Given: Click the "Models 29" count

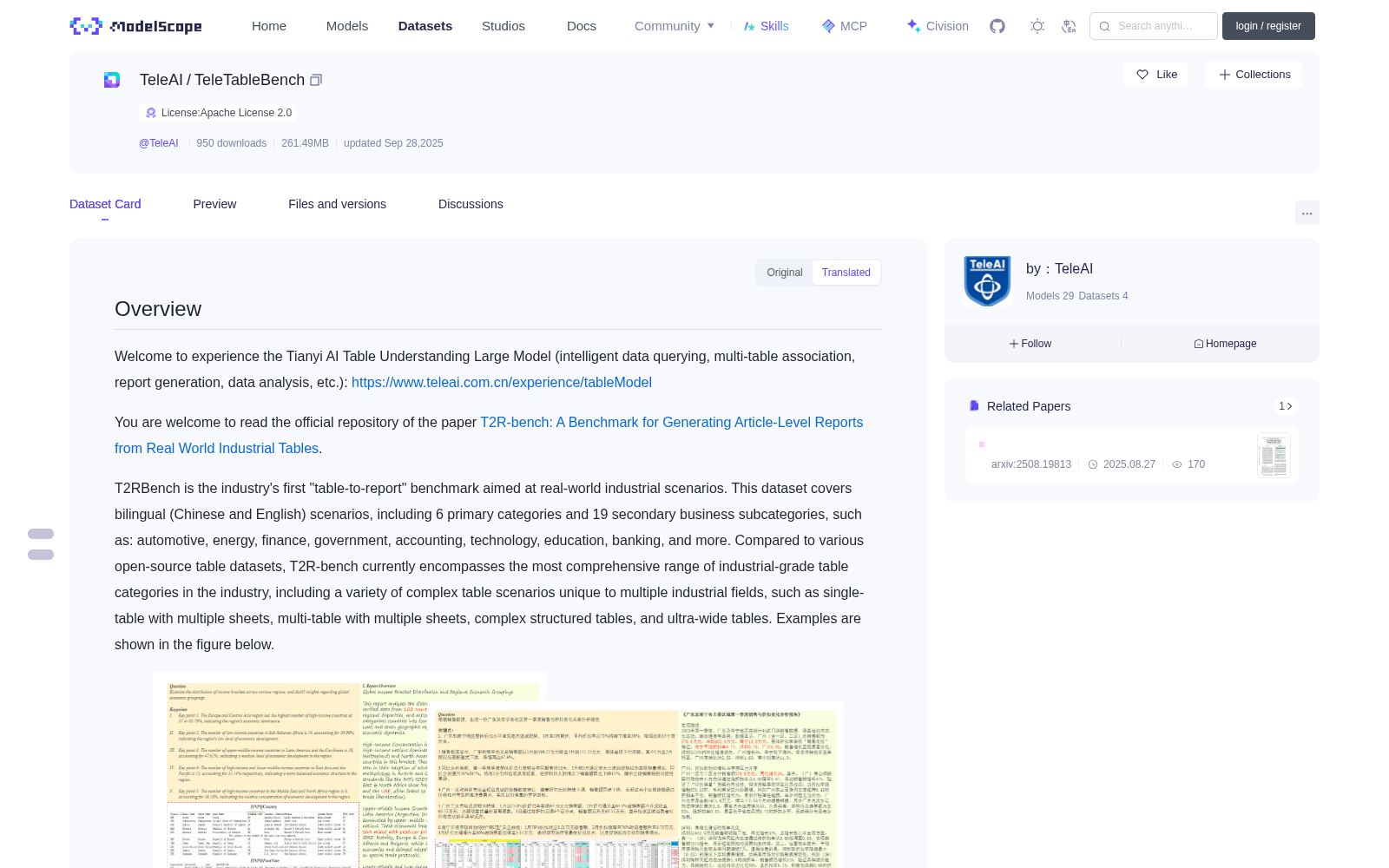Looking at the screenshot, I should (1050, 296).
